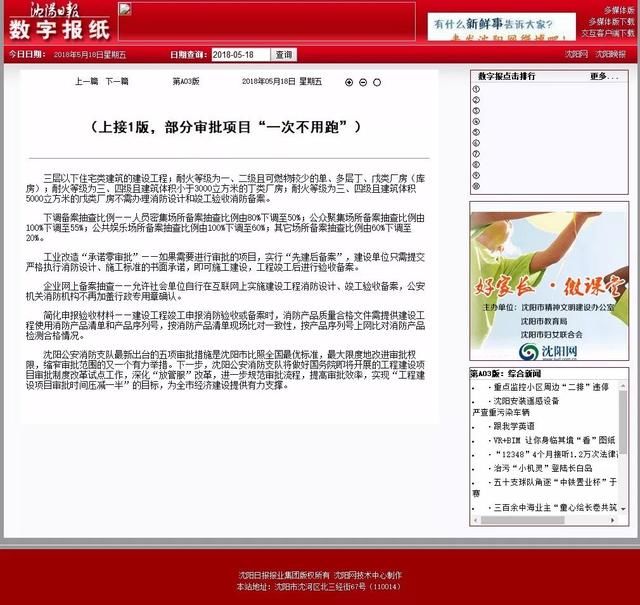Click the zoom in (plus) font icon
The height and width of the screenshot is (605, 640).
click(x=349, y=82)
